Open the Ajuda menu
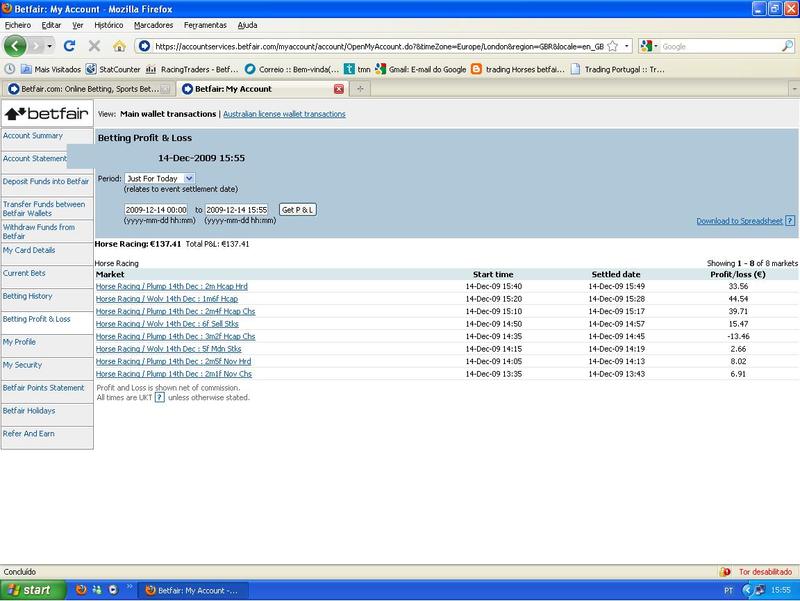This screenshot has width=800, height=601. [247, 25]
